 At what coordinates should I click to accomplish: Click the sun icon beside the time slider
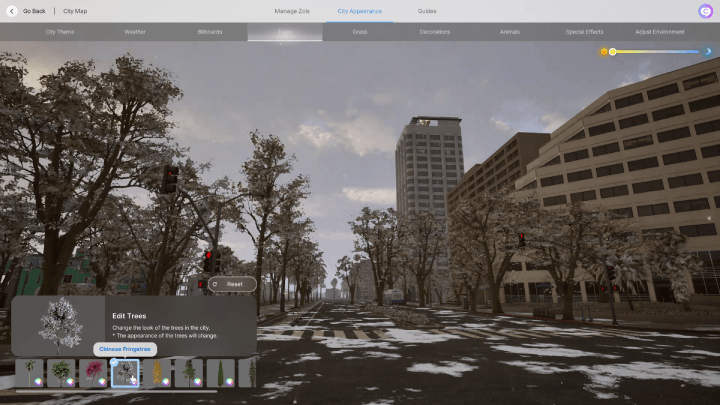click(604, 51)
